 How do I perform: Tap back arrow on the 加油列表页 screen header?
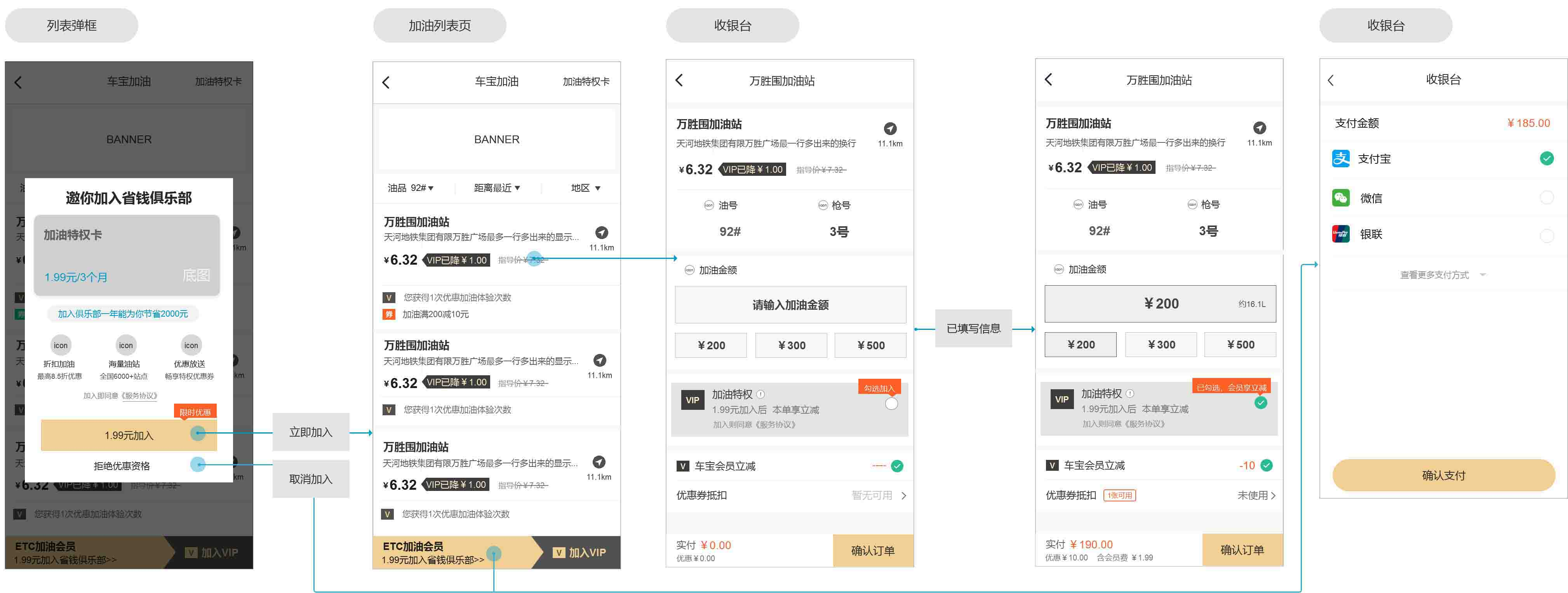click(x=385, y=82)
